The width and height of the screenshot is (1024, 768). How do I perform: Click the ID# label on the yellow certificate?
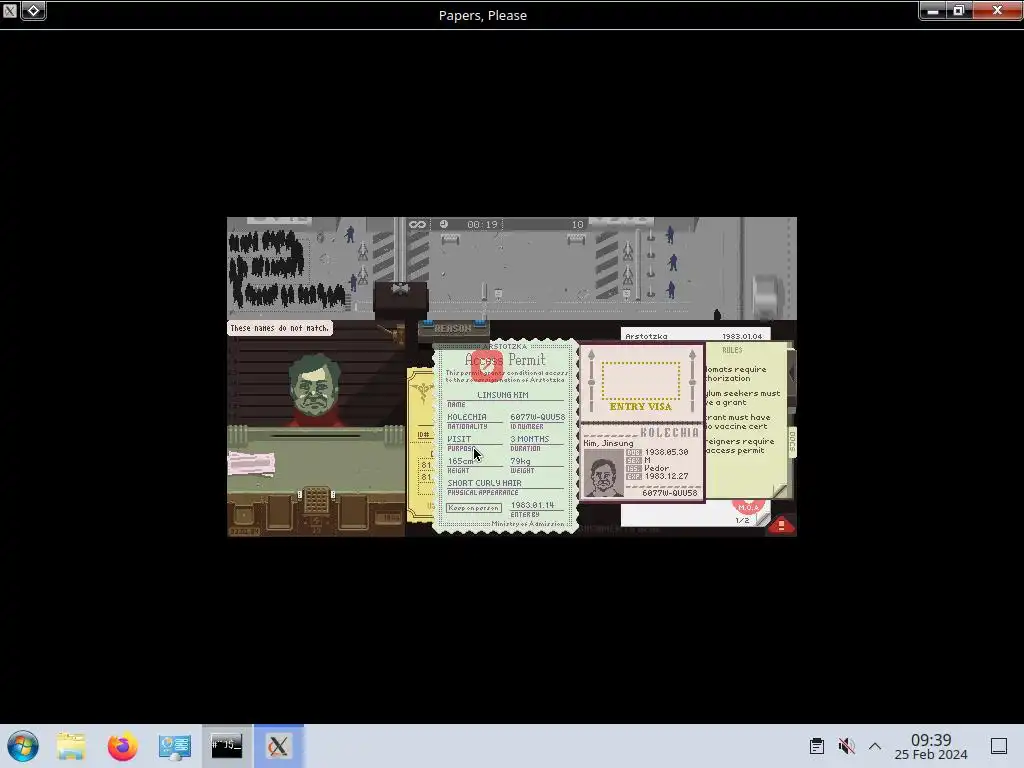pos(423,435)
